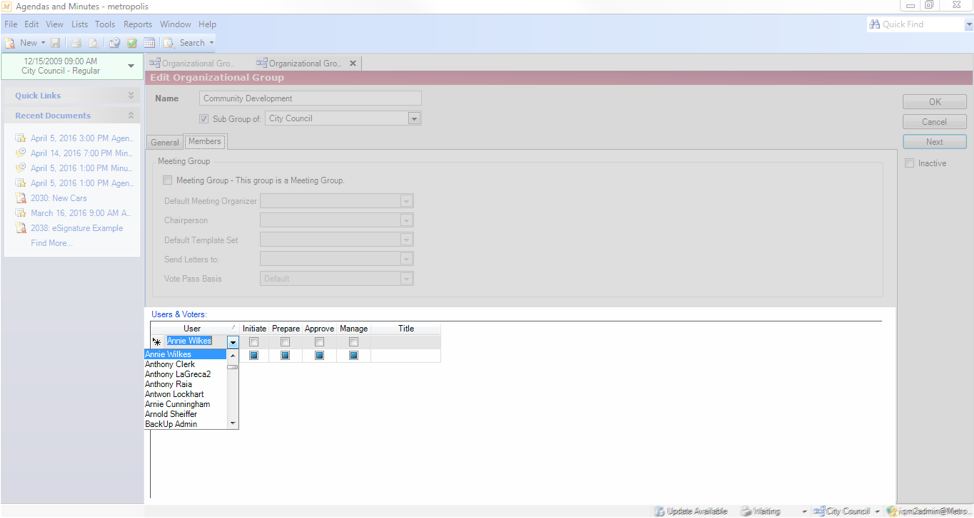Toggle Initiate checkbox in second grid row
The image size is (974, 518).
point(253,355)
